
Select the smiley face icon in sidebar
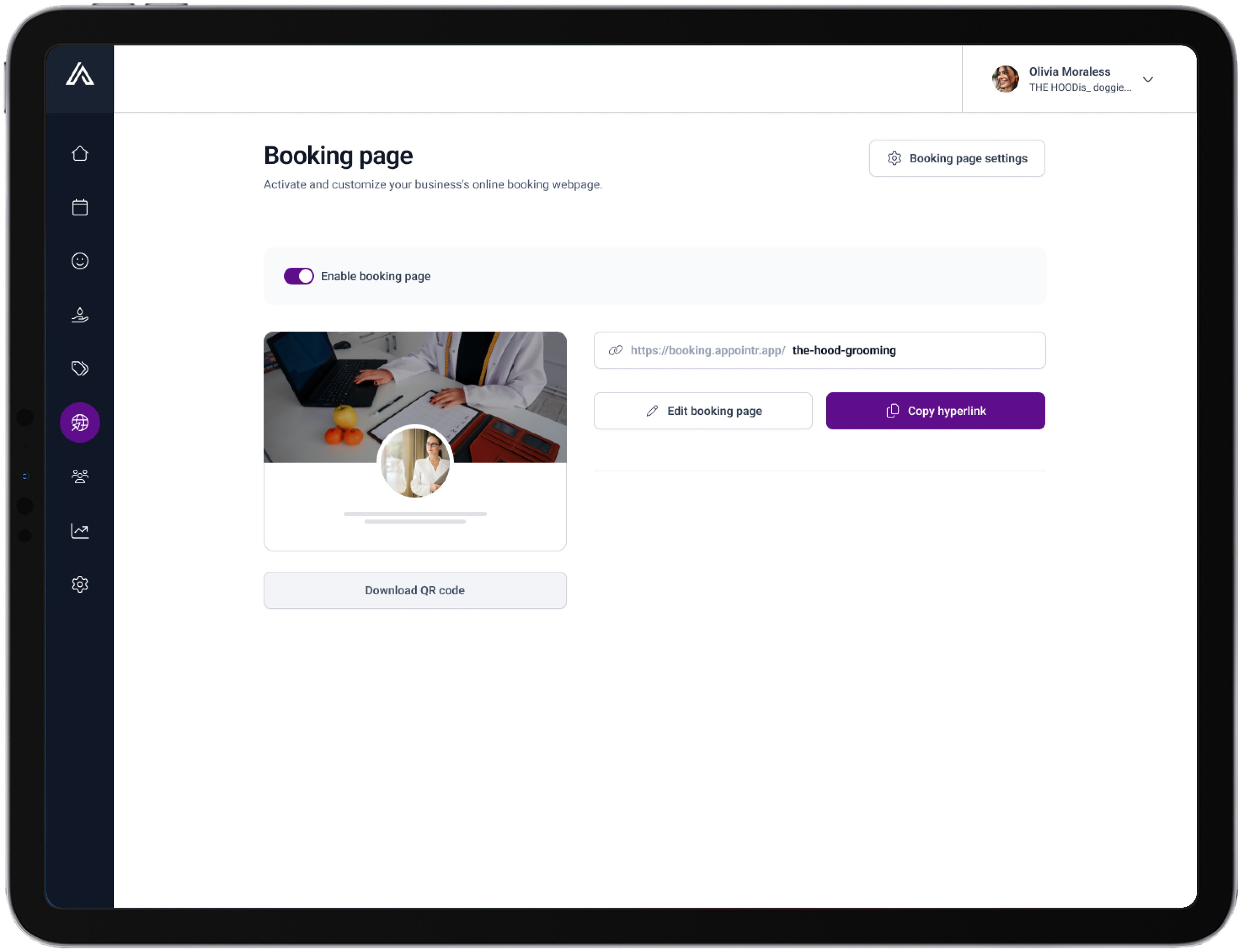pyautogui.click(x=80, y=261)
